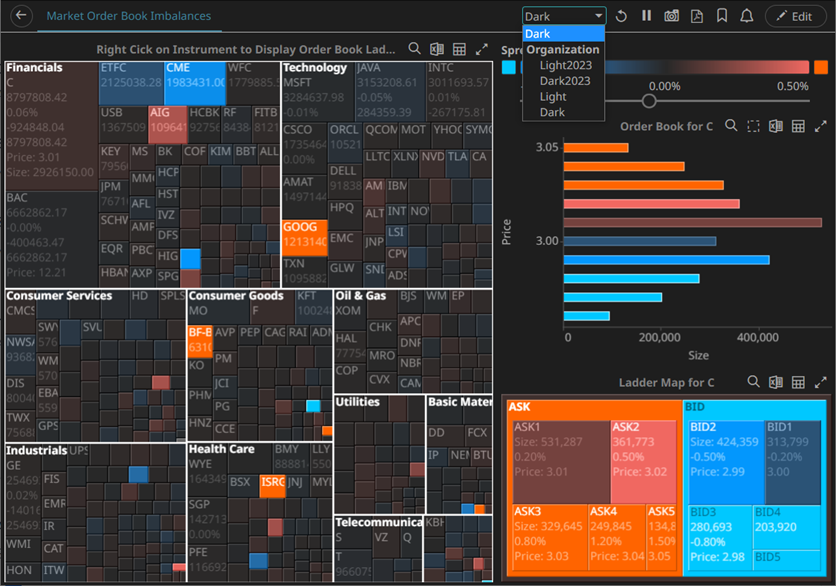Export Ladder Map for C to Excel

pyautogui.click(x=776, y=382)
